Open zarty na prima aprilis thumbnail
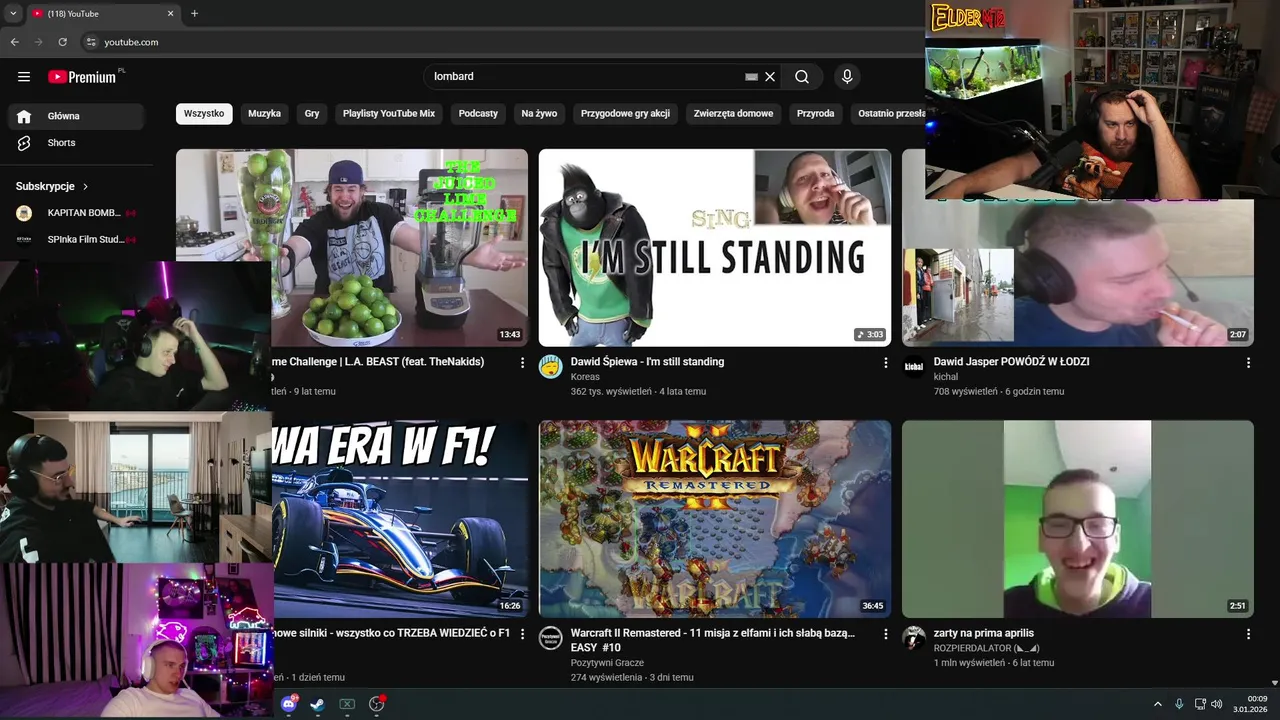1280x720 pixels. (x=1078, y=518)
